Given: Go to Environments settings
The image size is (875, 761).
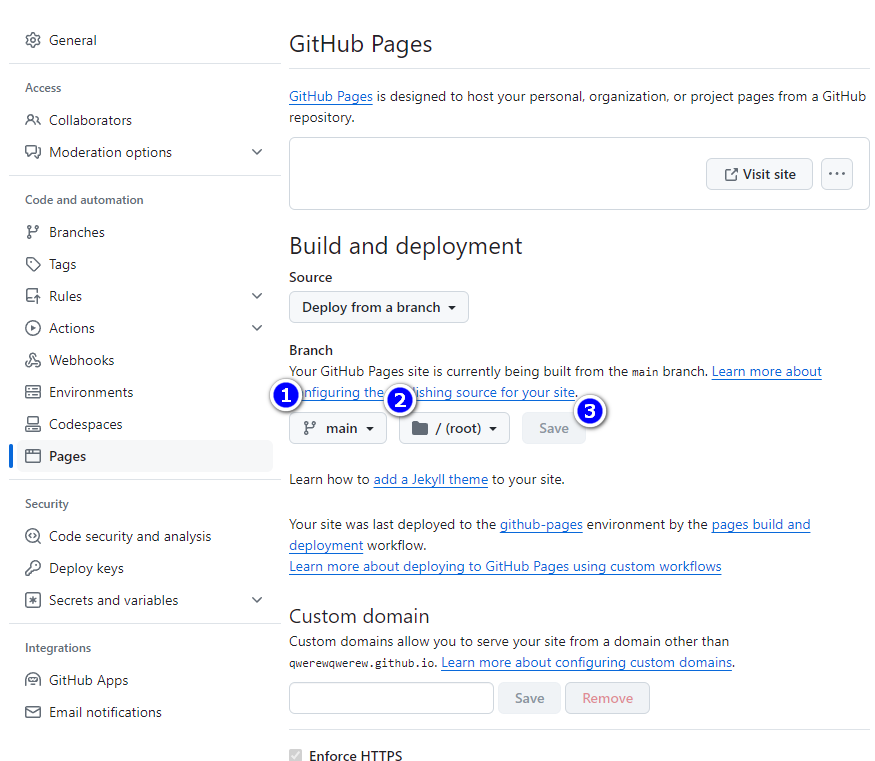Looking at the screenshot, I should tap(91, 392).
